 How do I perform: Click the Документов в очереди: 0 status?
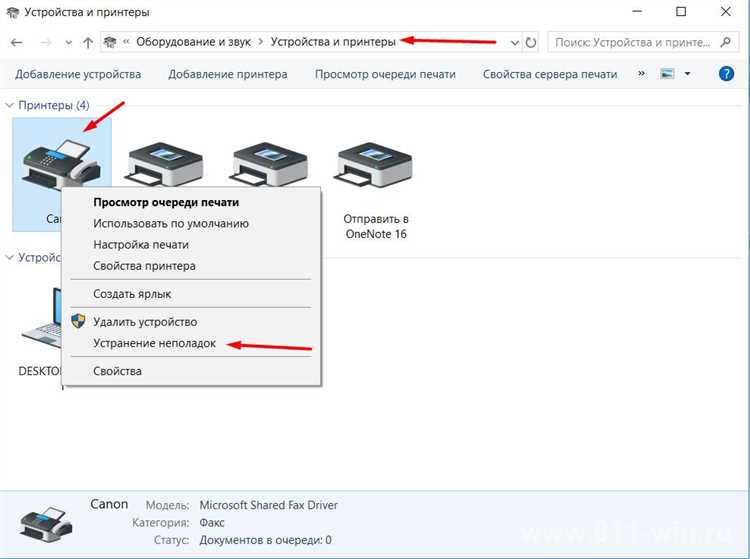point(265,540)
